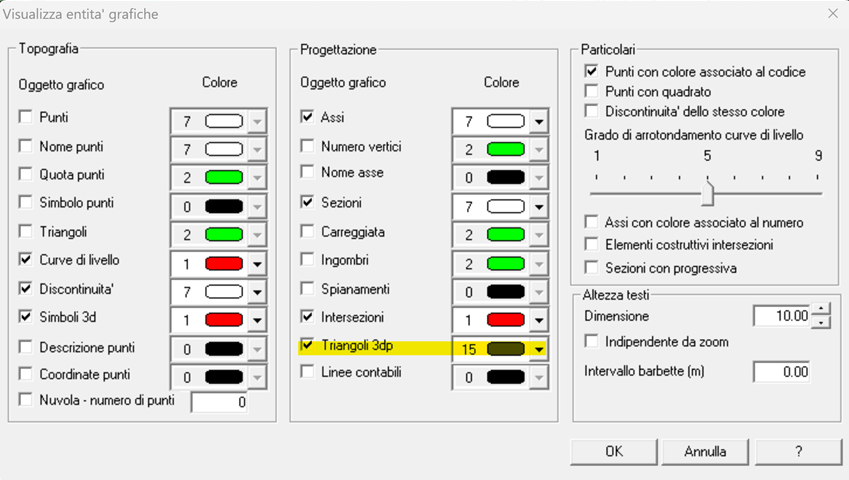Click the white Sezioni color swatch
The image size is (849, 480).
click(x=507, y=206)
